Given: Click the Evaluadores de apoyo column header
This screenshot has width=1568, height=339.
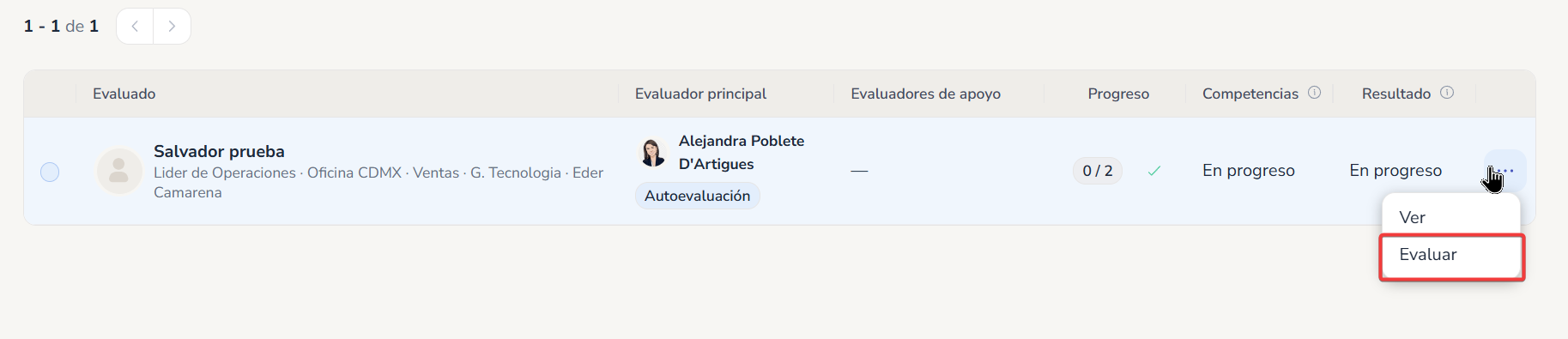Looking at the screenshot, I should 925,94.
